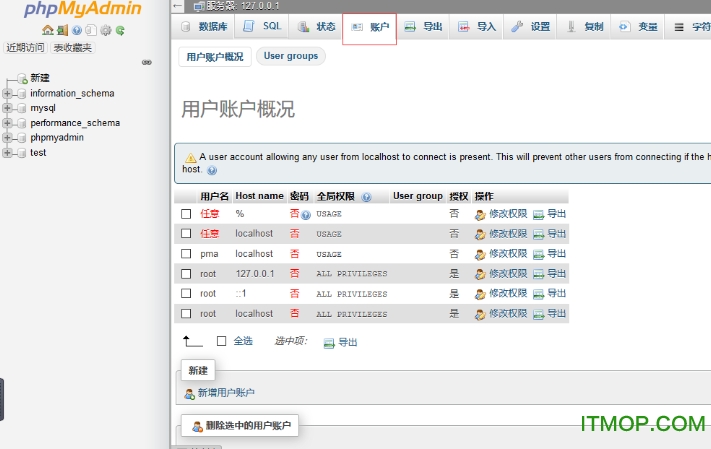Screen dimensions: 711x449
Task: Open the test database in the tree
Action: pos(38,153)
